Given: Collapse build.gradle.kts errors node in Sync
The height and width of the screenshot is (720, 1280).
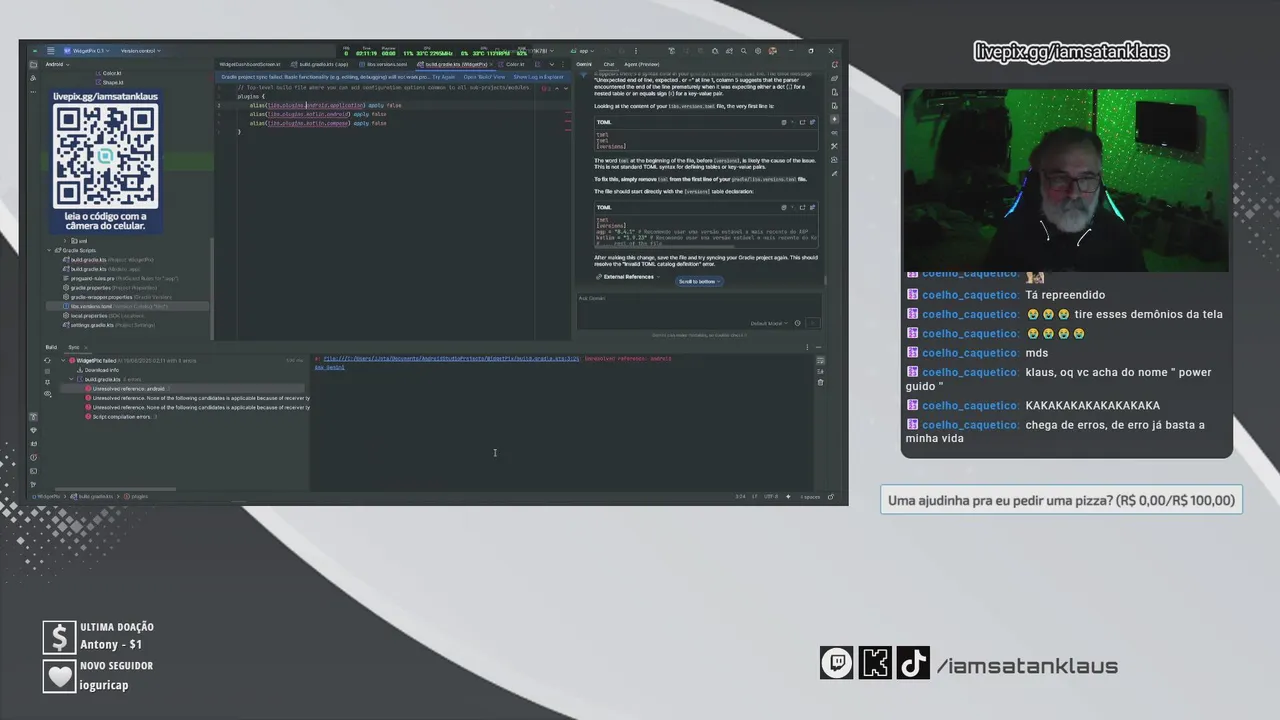Looking at the screenshot, I should click(71, 379).
